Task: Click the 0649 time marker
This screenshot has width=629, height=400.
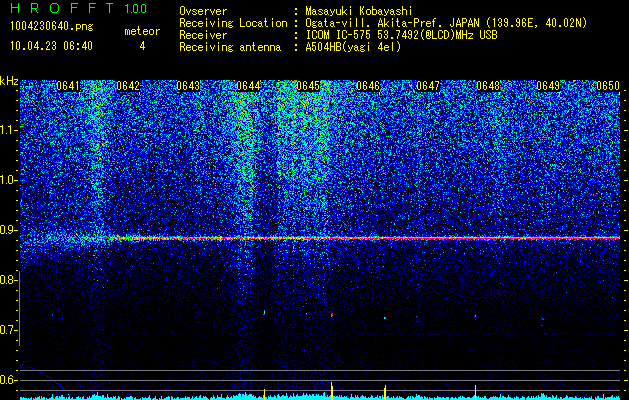Action: click(548, 86)
